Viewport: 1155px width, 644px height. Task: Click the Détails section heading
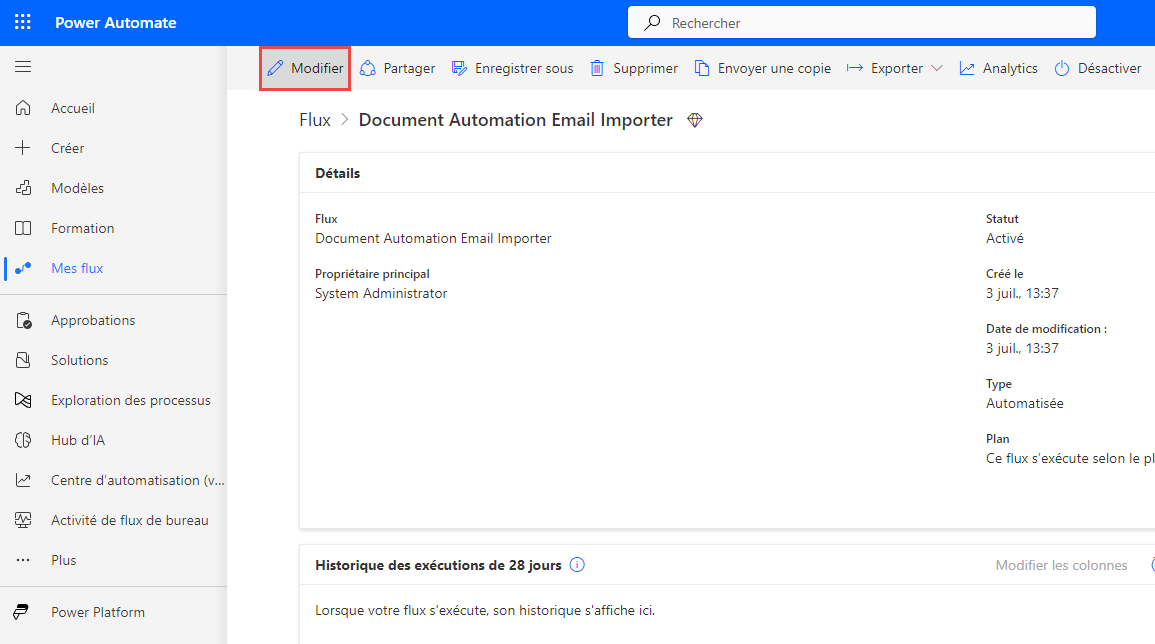[337, 173]
